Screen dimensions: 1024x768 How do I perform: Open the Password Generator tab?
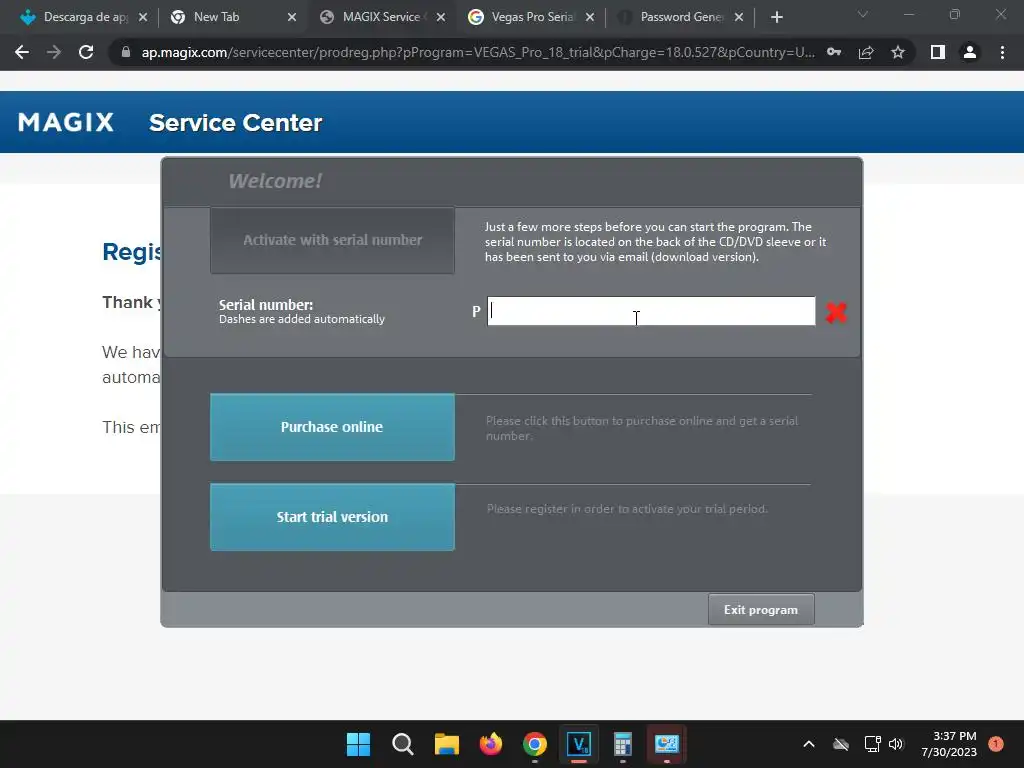681,17
